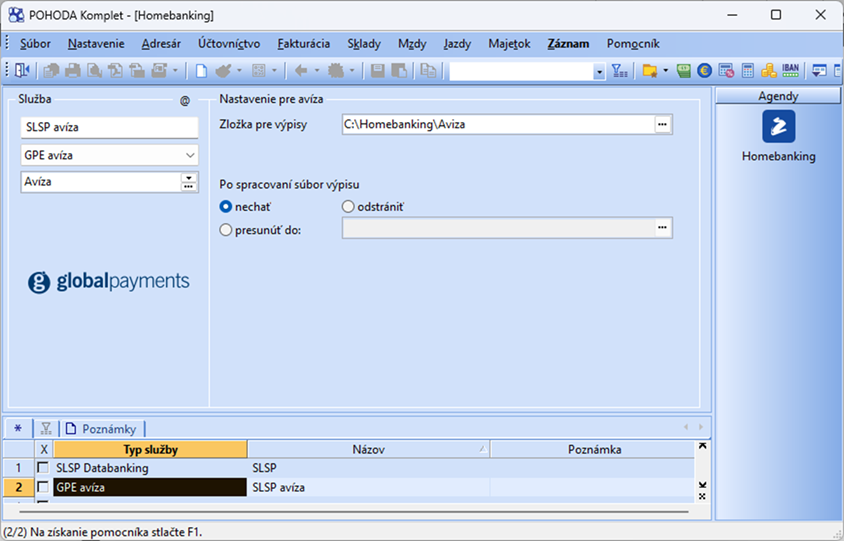Viewport: 844px width, 541px height.
Task: Open the toolbar search combo box arrow
Action: coord(599,71)
